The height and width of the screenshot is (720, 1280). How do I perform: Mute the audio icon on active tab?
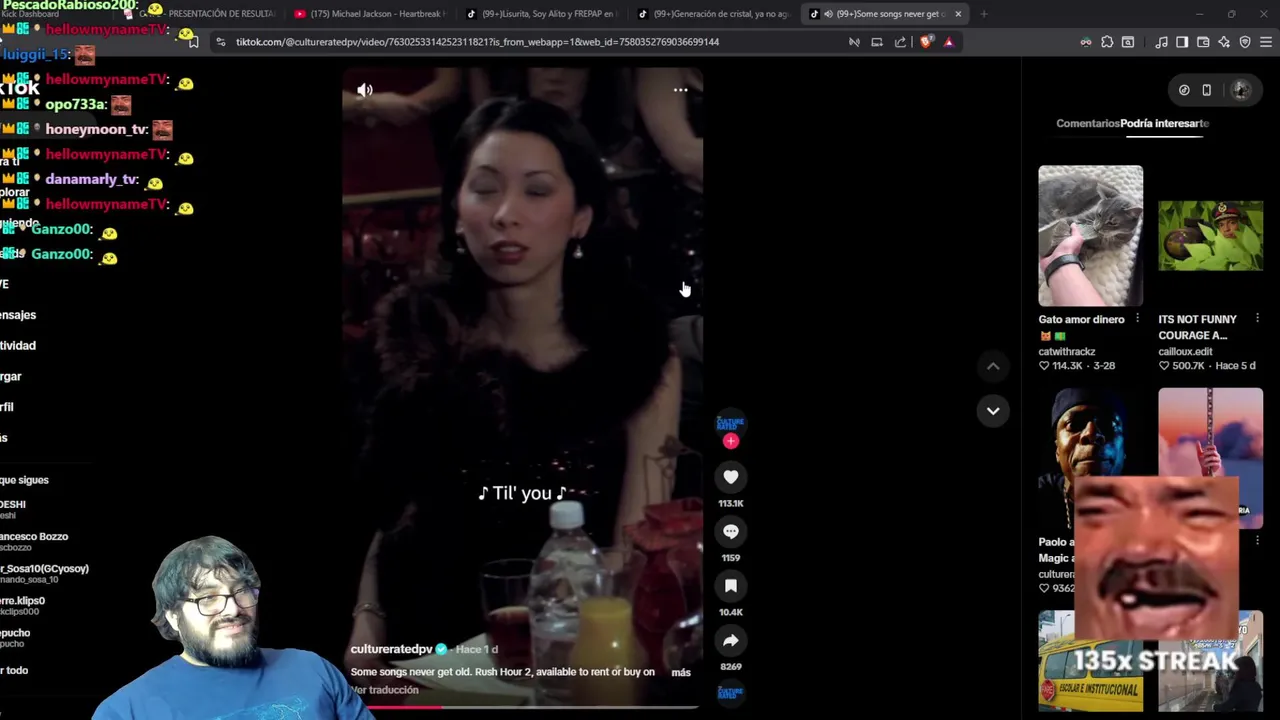828,14
